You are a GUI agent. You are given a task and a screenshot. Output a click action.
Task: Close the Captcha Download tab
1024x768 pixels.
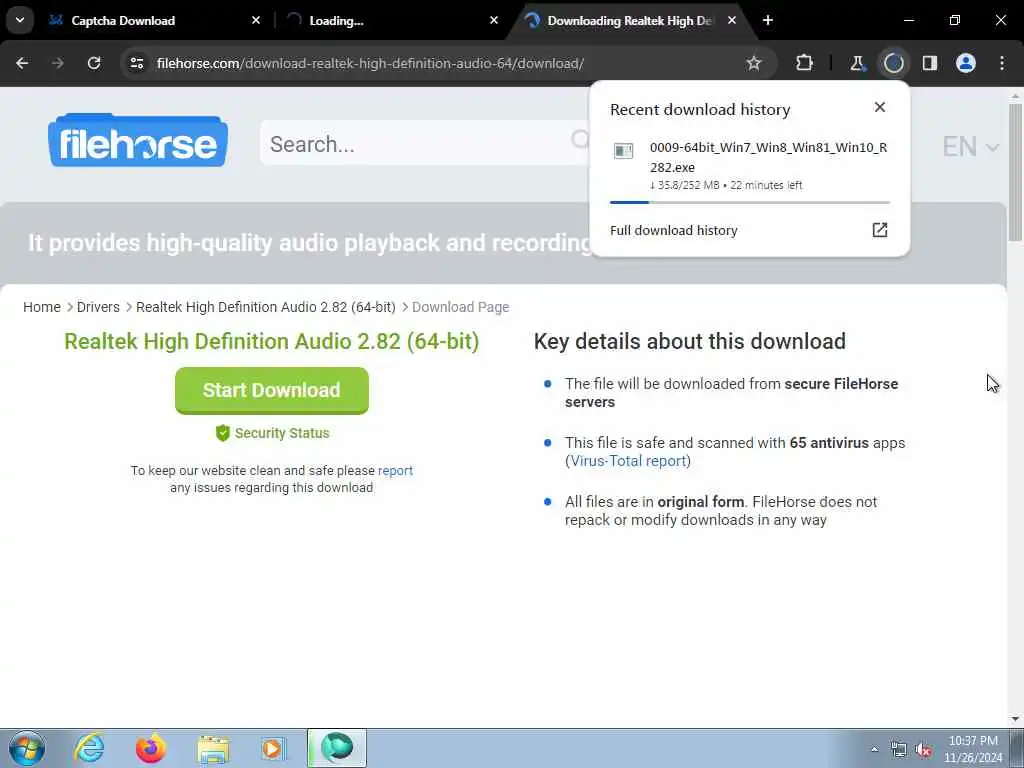(x=256, y=20)
